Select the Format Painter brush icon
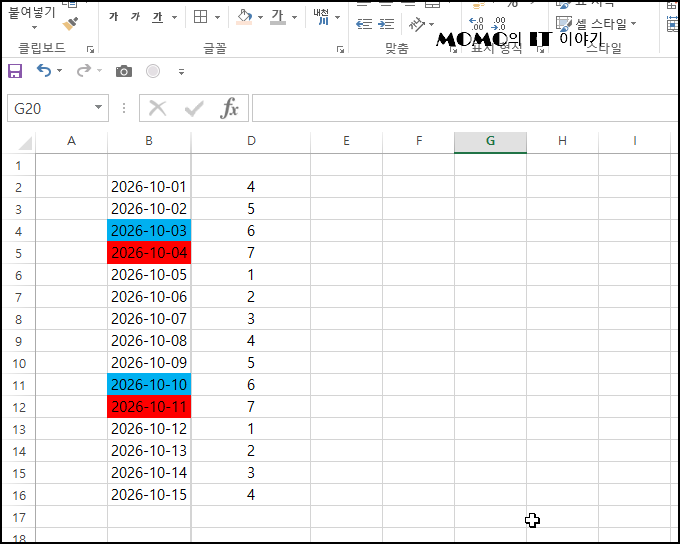Image resolution: width=680 pixels, height=544 pixels. pyautogui.click(x=71, y=23)
